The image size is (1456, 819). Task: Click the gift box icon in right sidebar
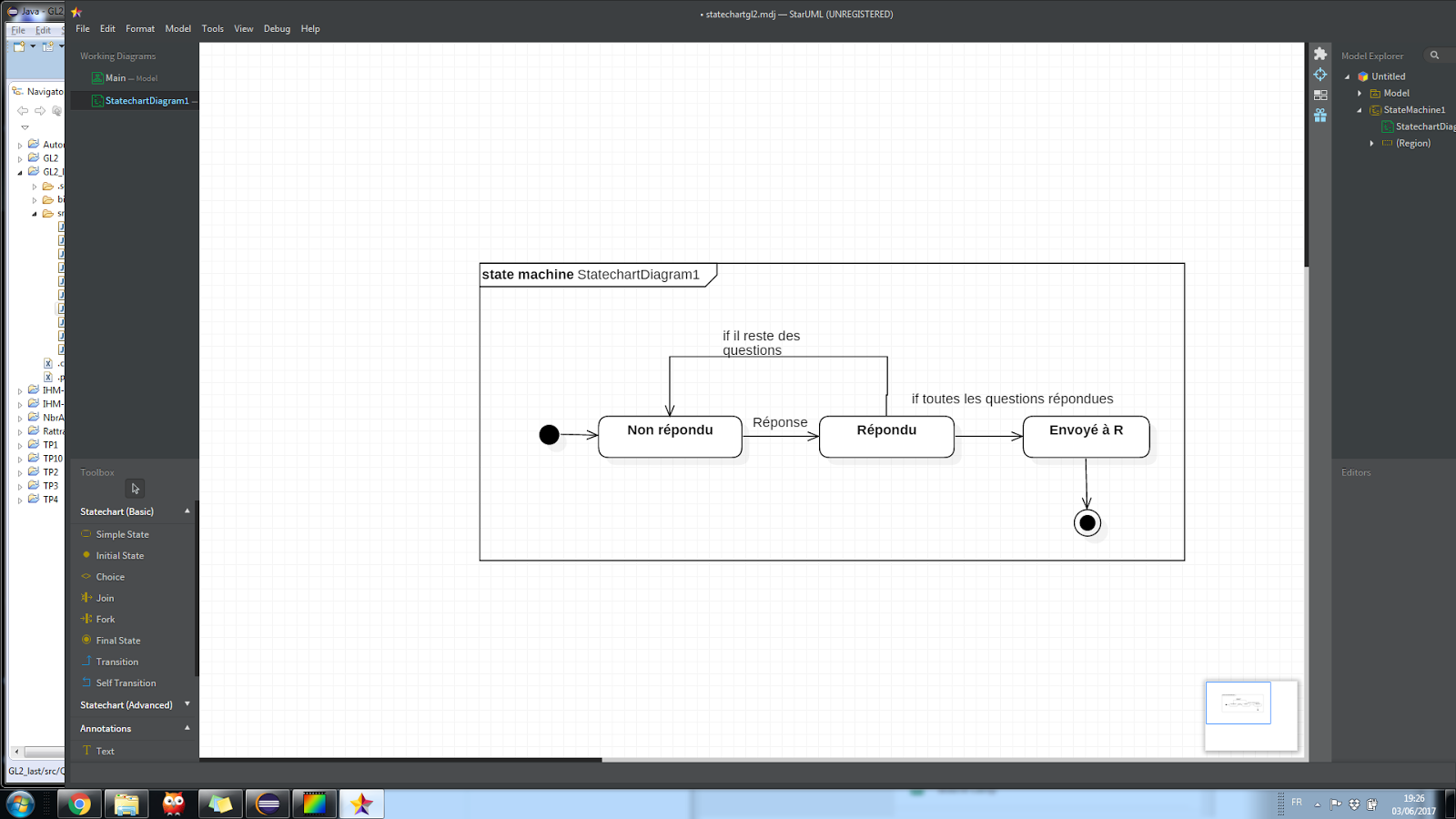click(1320, 116)
